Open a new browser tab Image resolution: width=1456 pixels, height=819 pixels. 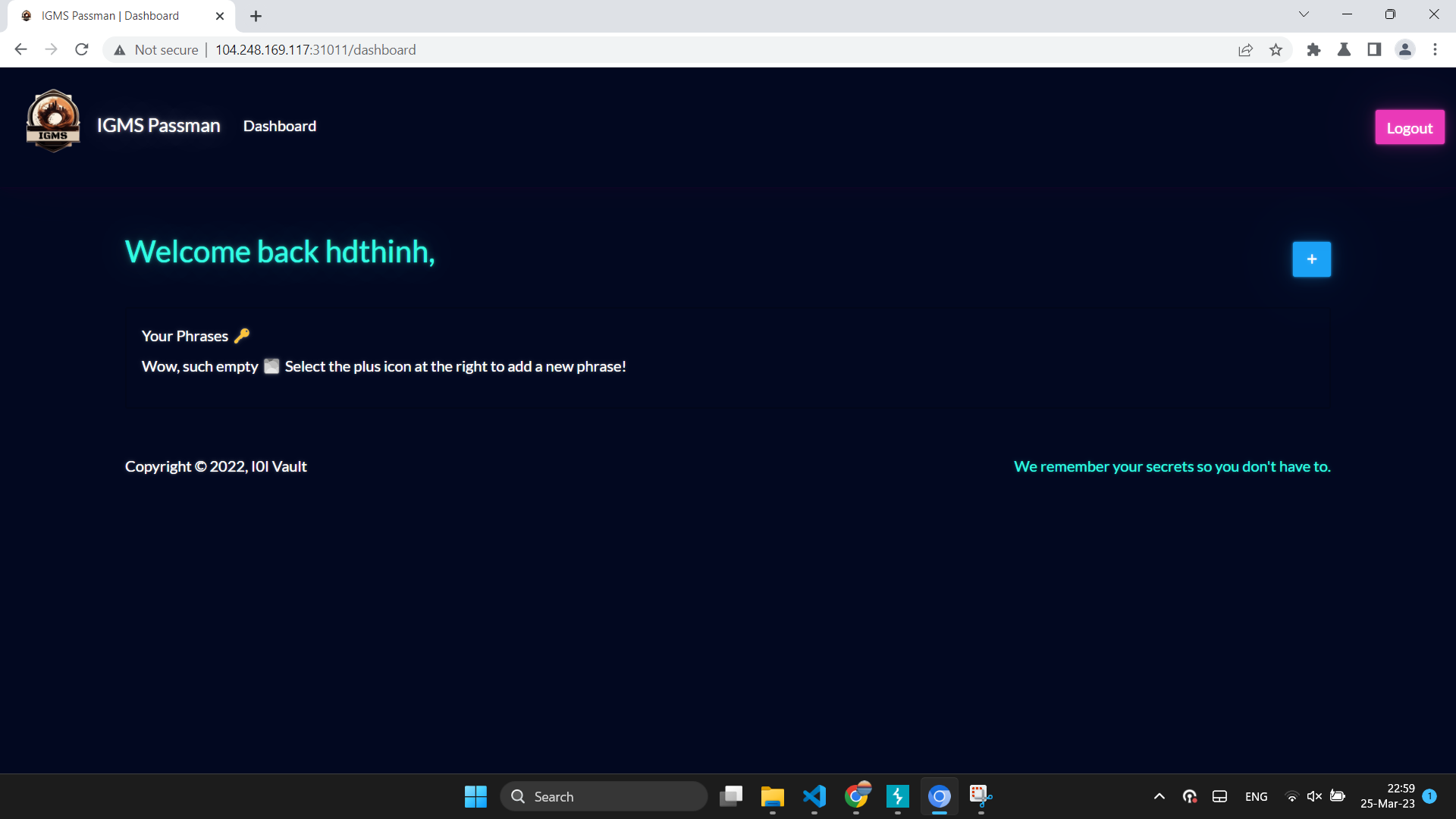[256, 16]
